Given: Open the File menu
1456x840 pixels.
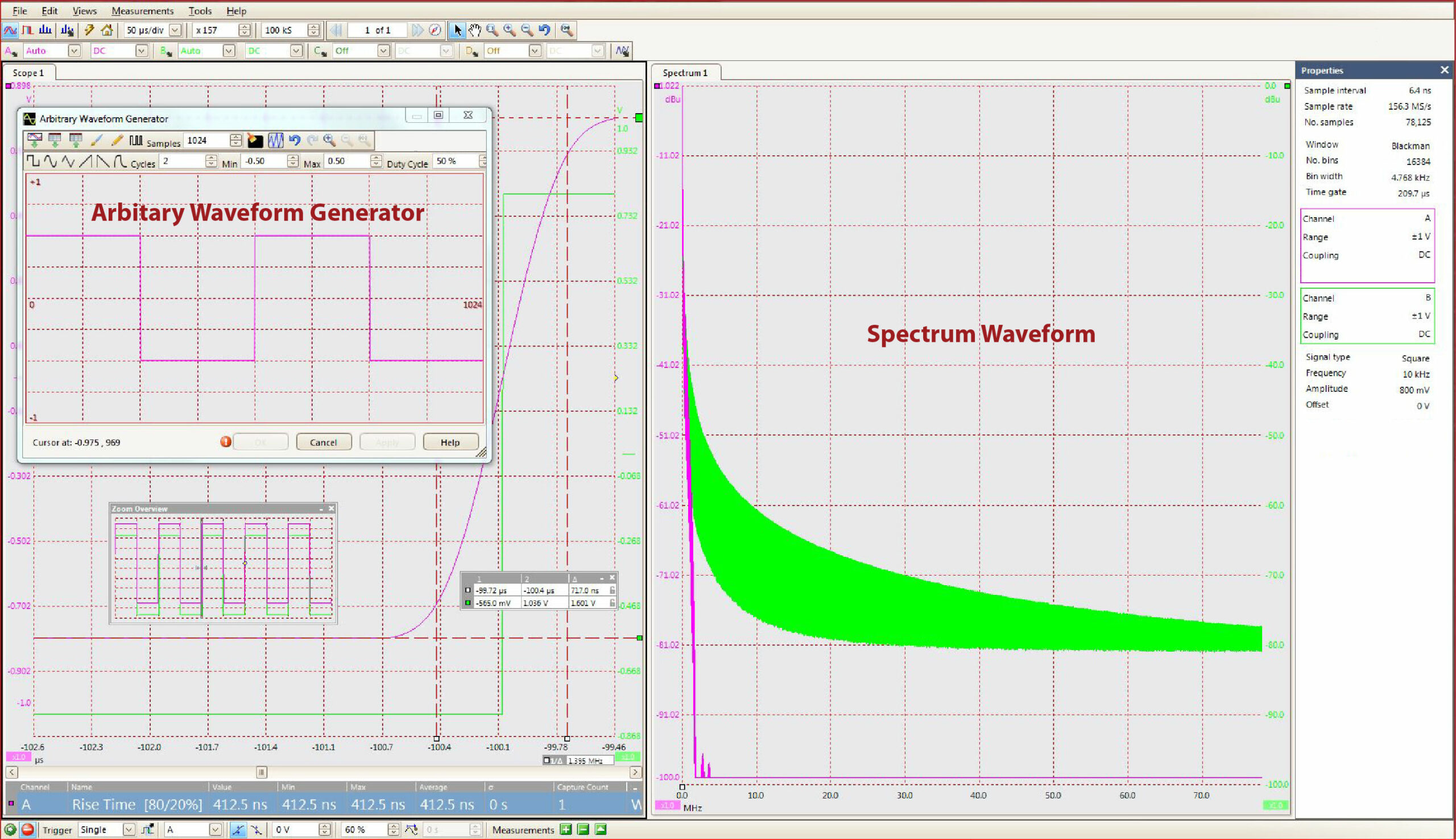Looking at the screenshot, I should click(19, 11).
